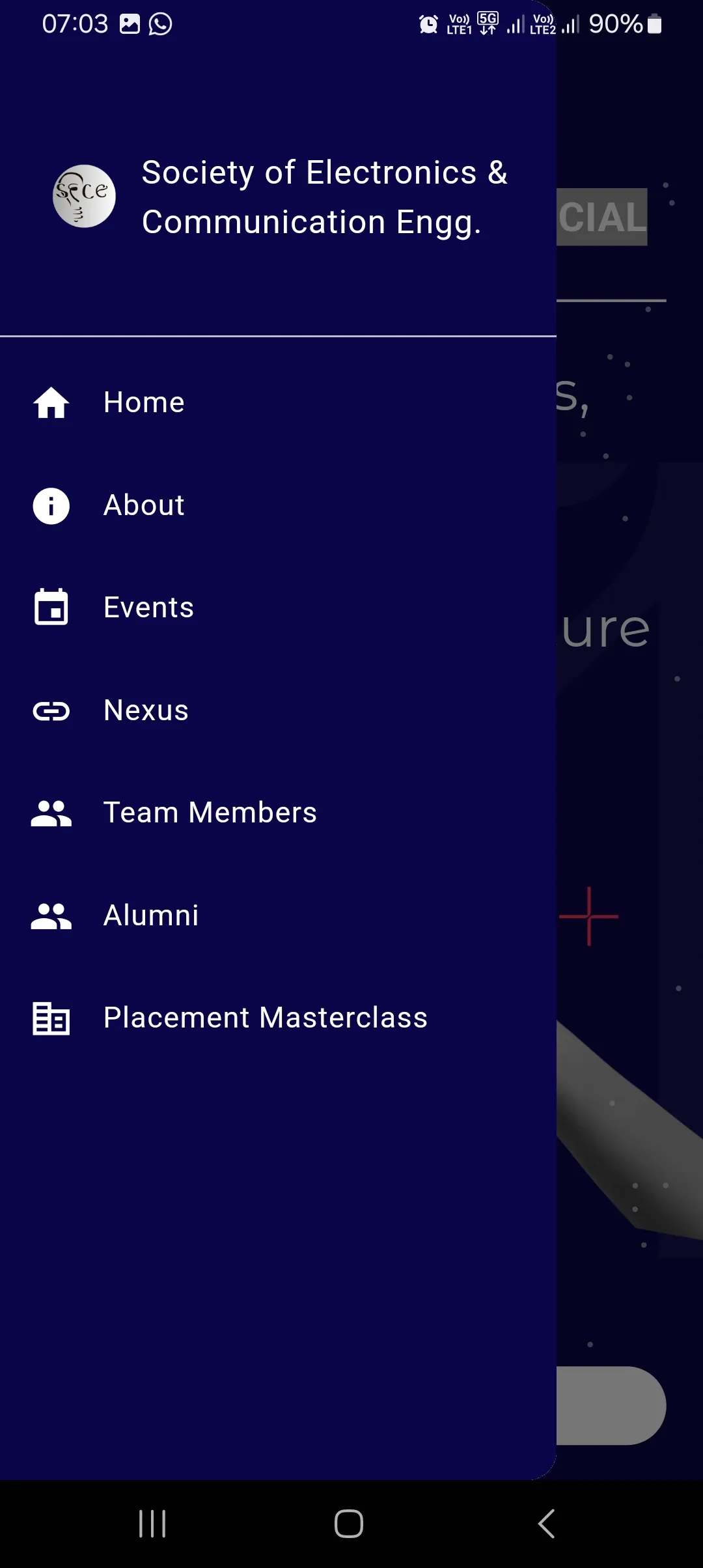Select the Nexus menu item
703x1568 pixels.
click(x=278, y=711)
